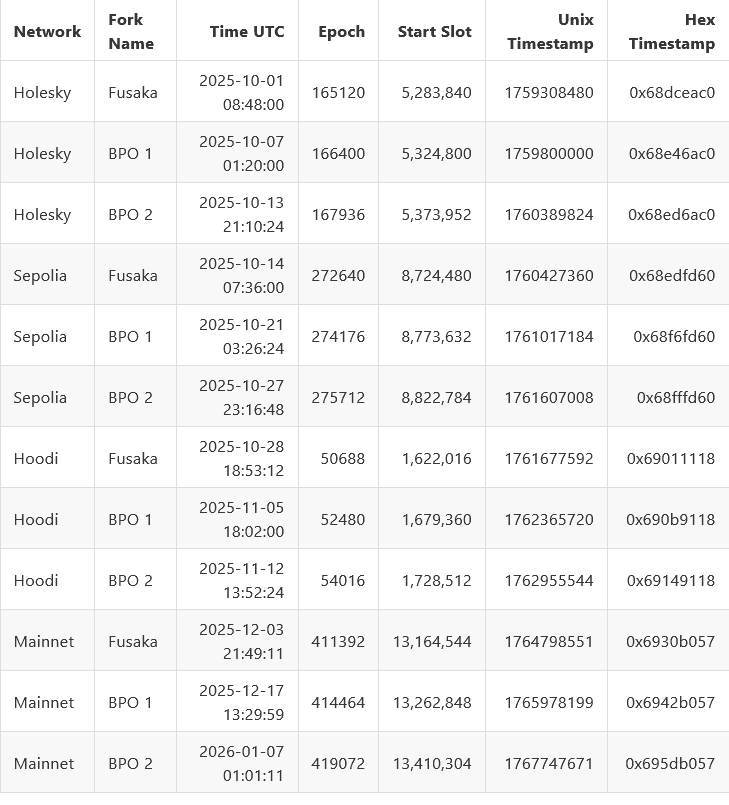Click the Start Slot column header

(x=434, y=31)
